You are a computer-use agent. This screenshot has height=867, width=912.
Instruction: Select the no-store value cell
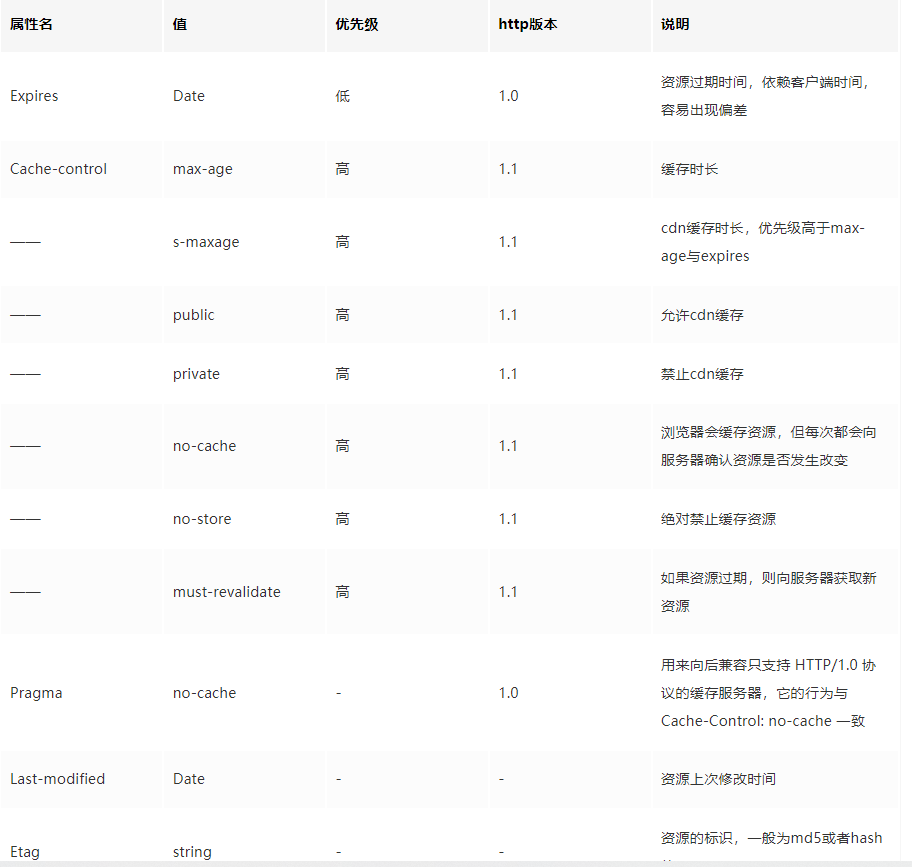pos(202,519)
